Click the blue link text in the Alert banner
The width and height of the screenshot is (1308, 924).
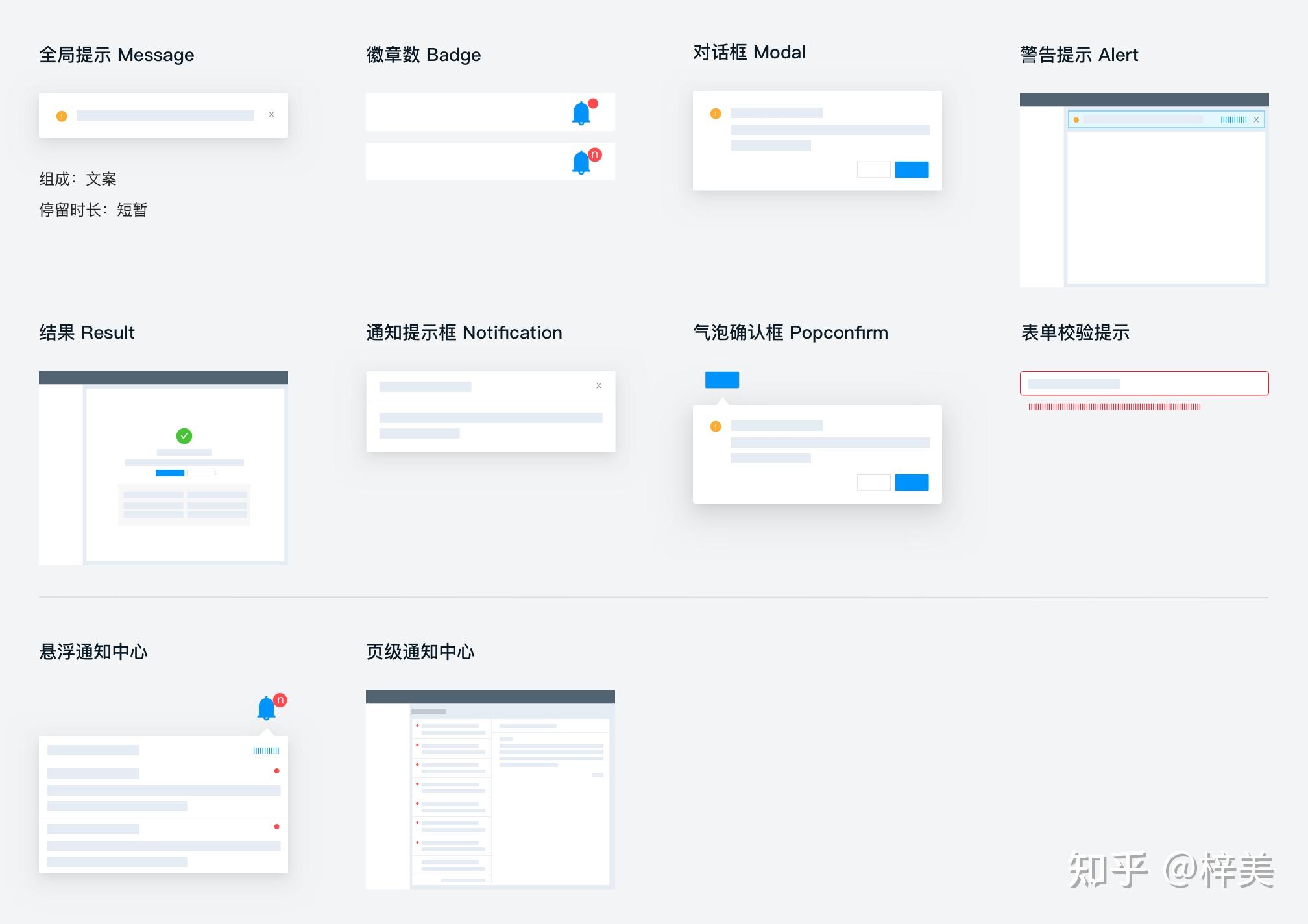(1233, 119)
